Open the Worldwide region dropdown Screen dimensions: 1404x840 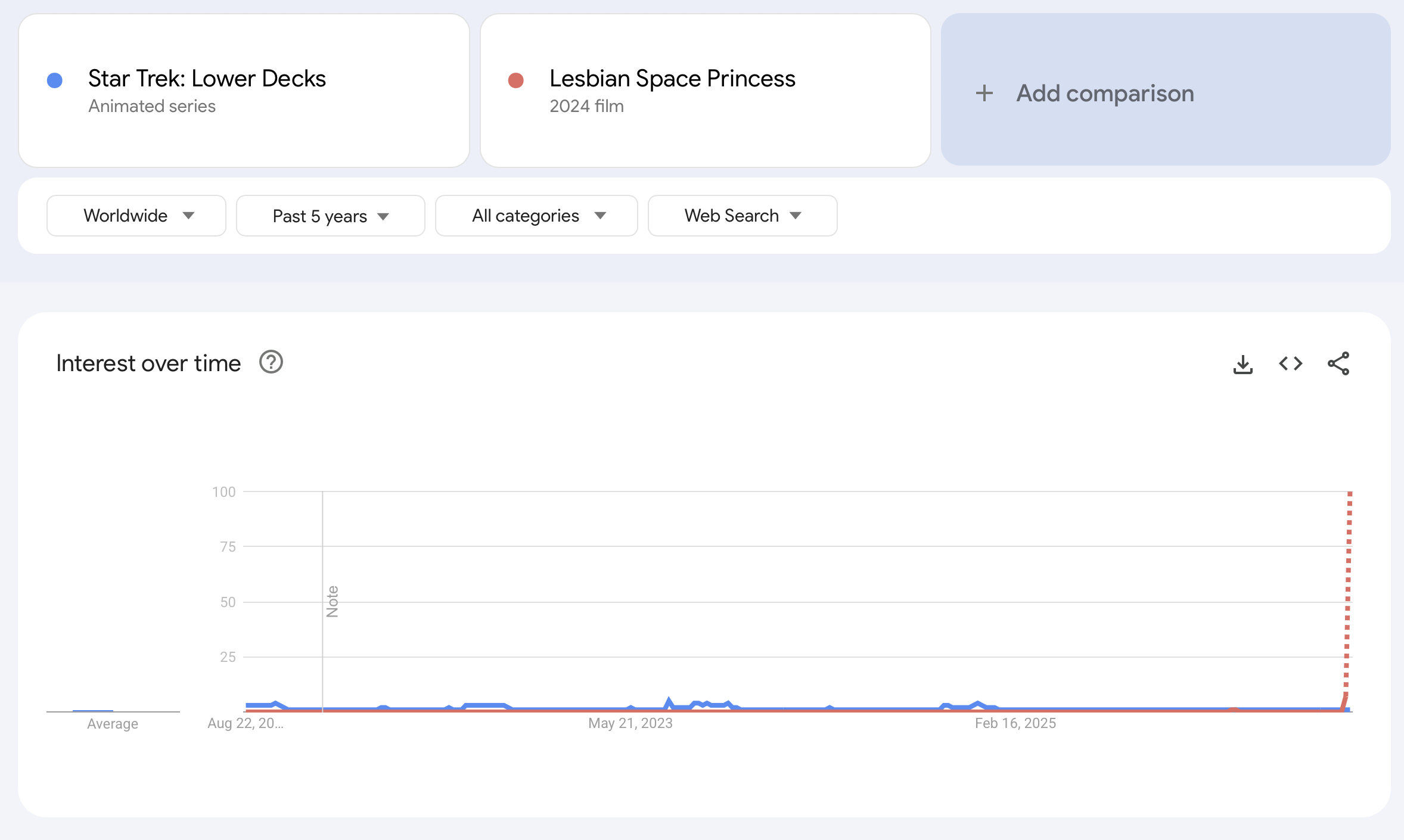[136, 216]
